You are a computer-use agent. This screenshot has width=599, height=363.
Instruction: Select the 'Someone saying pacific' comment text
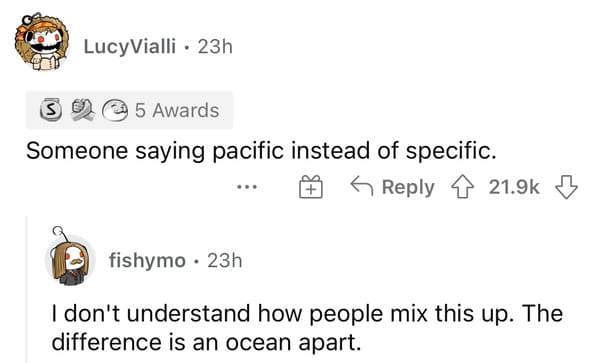tap(261, 151)
